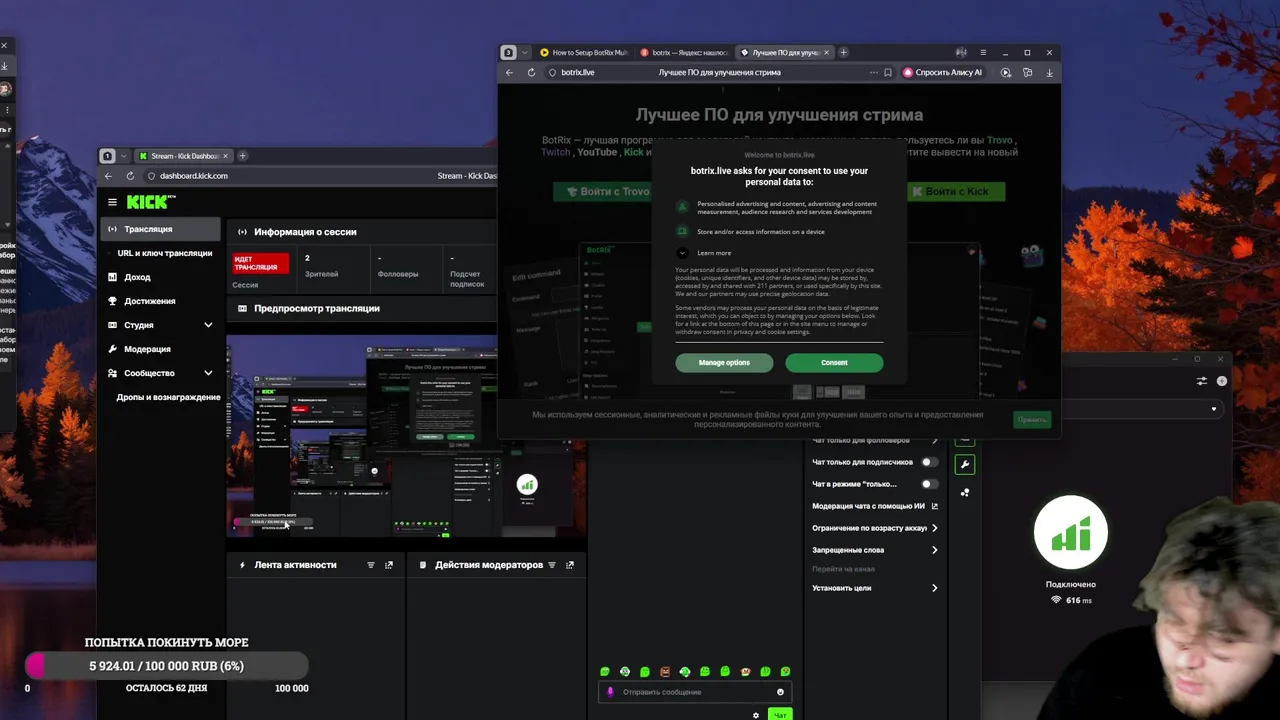Open 'Чат только для фолловеров' options

coord(875,441)
